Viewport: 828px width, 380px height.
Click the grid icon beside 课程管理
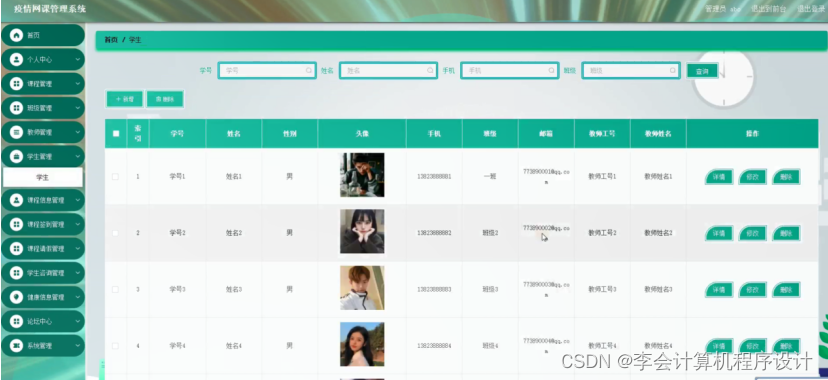pyautogui.click(x=16, y=84)
